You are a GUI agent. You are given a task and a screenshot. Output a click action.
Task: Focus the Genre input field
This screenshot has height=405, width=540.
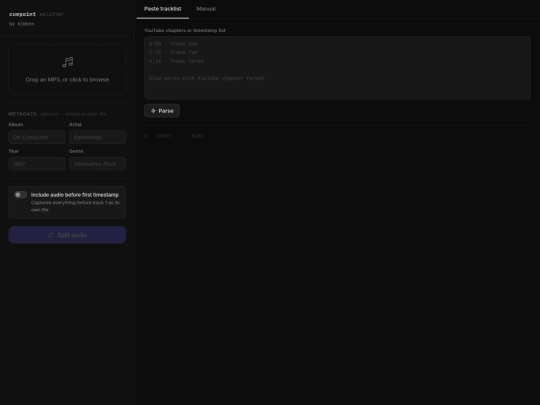[97, 164]
